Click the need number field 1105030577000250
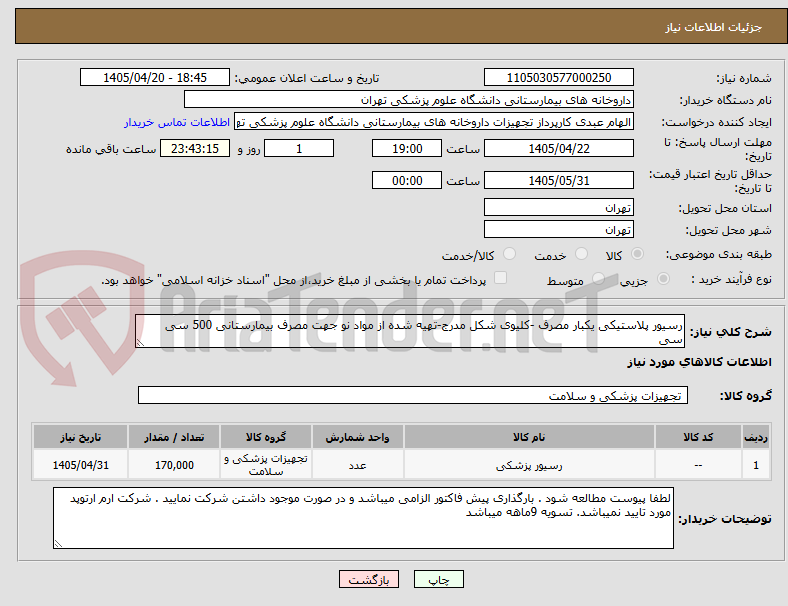 point(558,77)
